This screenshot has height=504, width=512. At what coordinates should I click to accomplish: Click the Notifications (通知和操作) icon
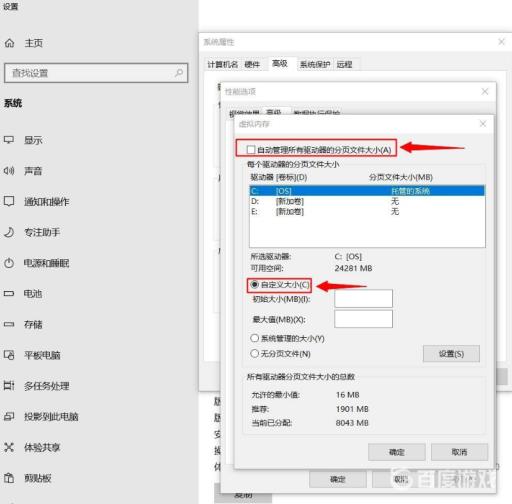tap(9, 201)
